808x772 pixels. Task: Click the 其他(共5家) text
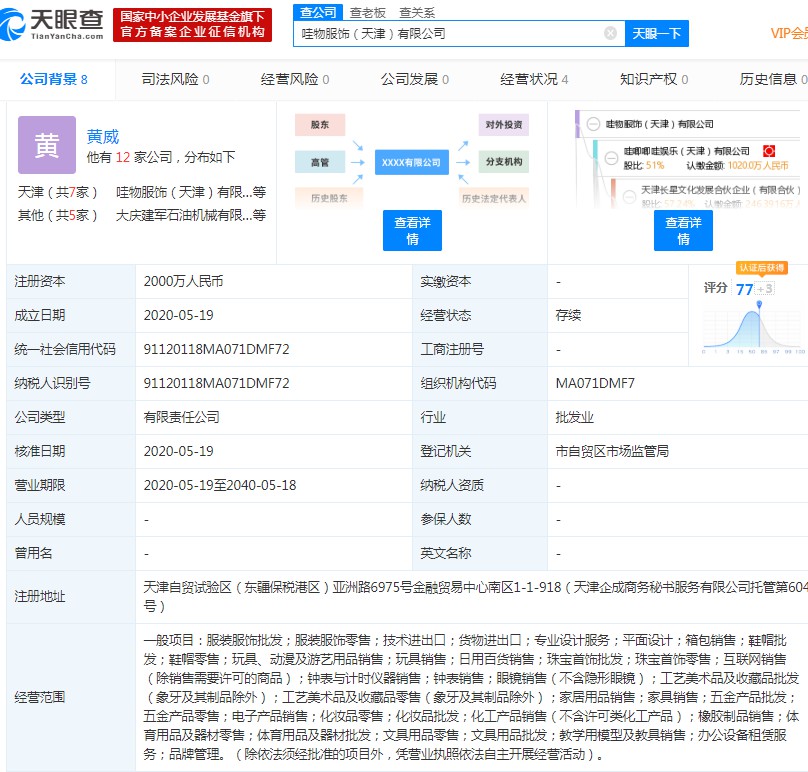(x=57, y=215)
